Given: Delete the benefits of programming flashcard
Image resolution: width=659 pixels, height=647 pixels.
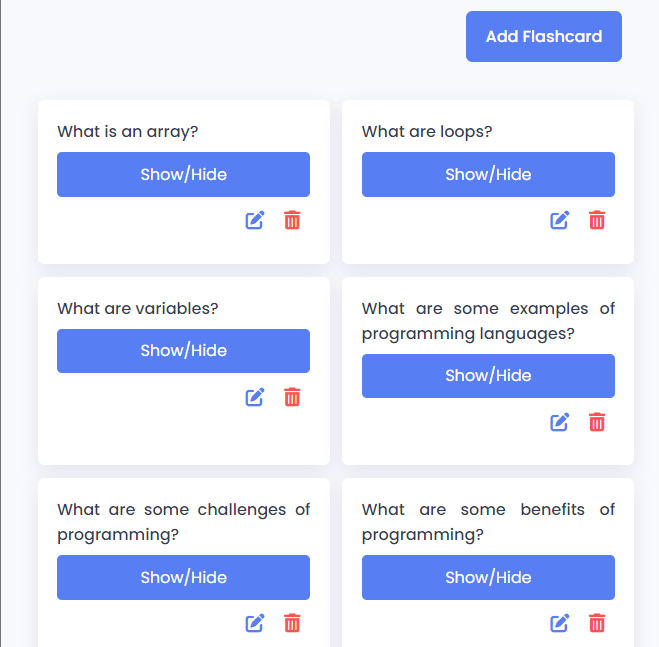Looking at the screenshot, I should [x=597, y=623].
